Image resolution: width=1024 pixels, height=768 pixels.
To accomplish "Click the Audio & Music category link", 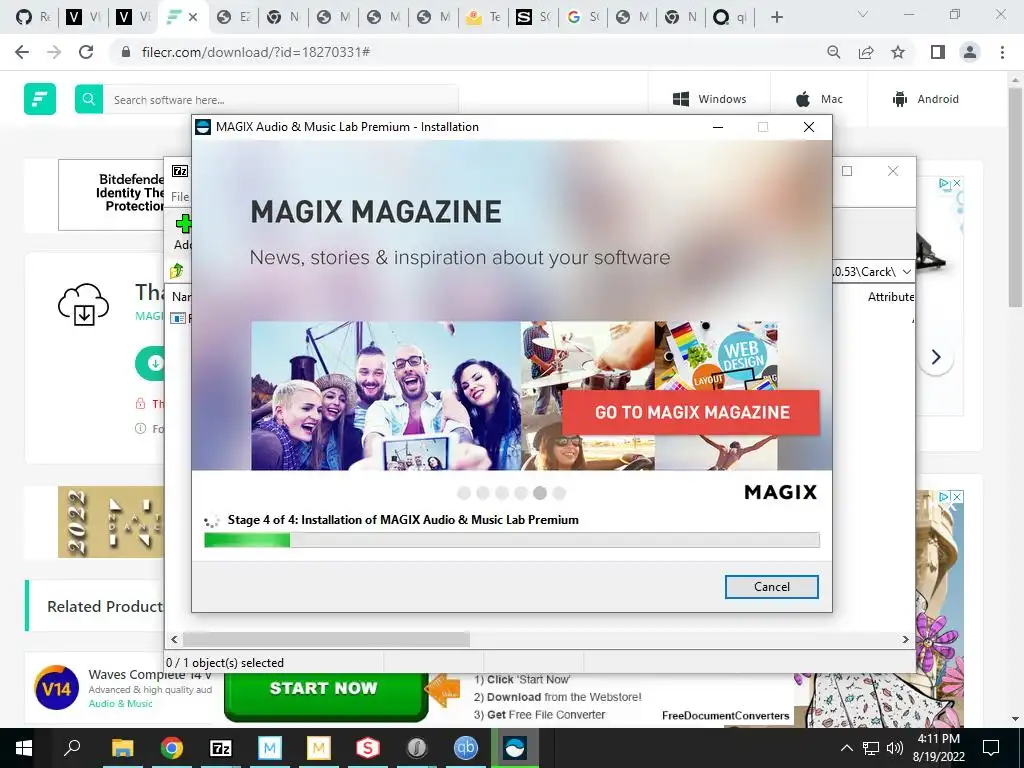I will tap(120, 703).
